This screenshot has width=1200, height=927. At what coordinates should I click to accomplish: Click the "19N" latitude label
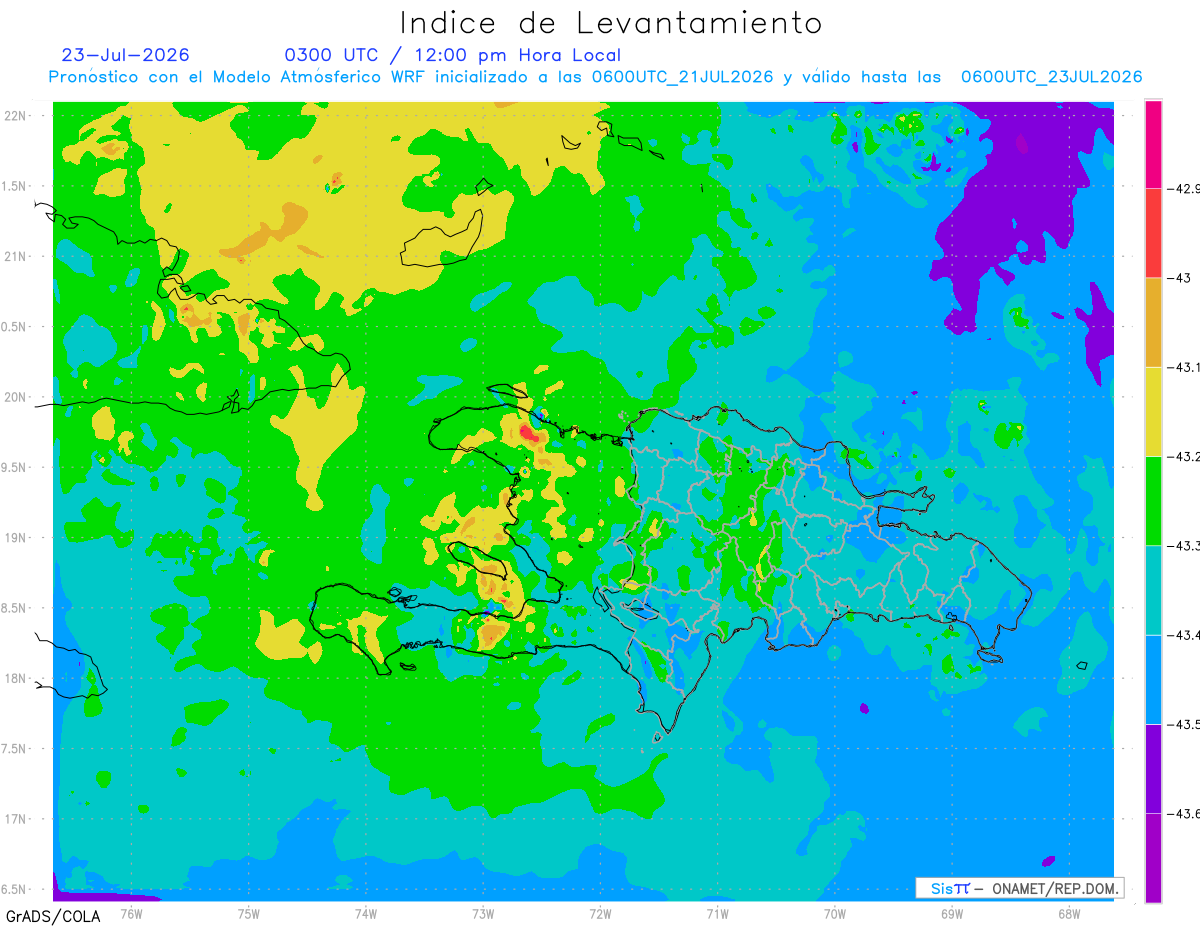click(x=16, y=538)
